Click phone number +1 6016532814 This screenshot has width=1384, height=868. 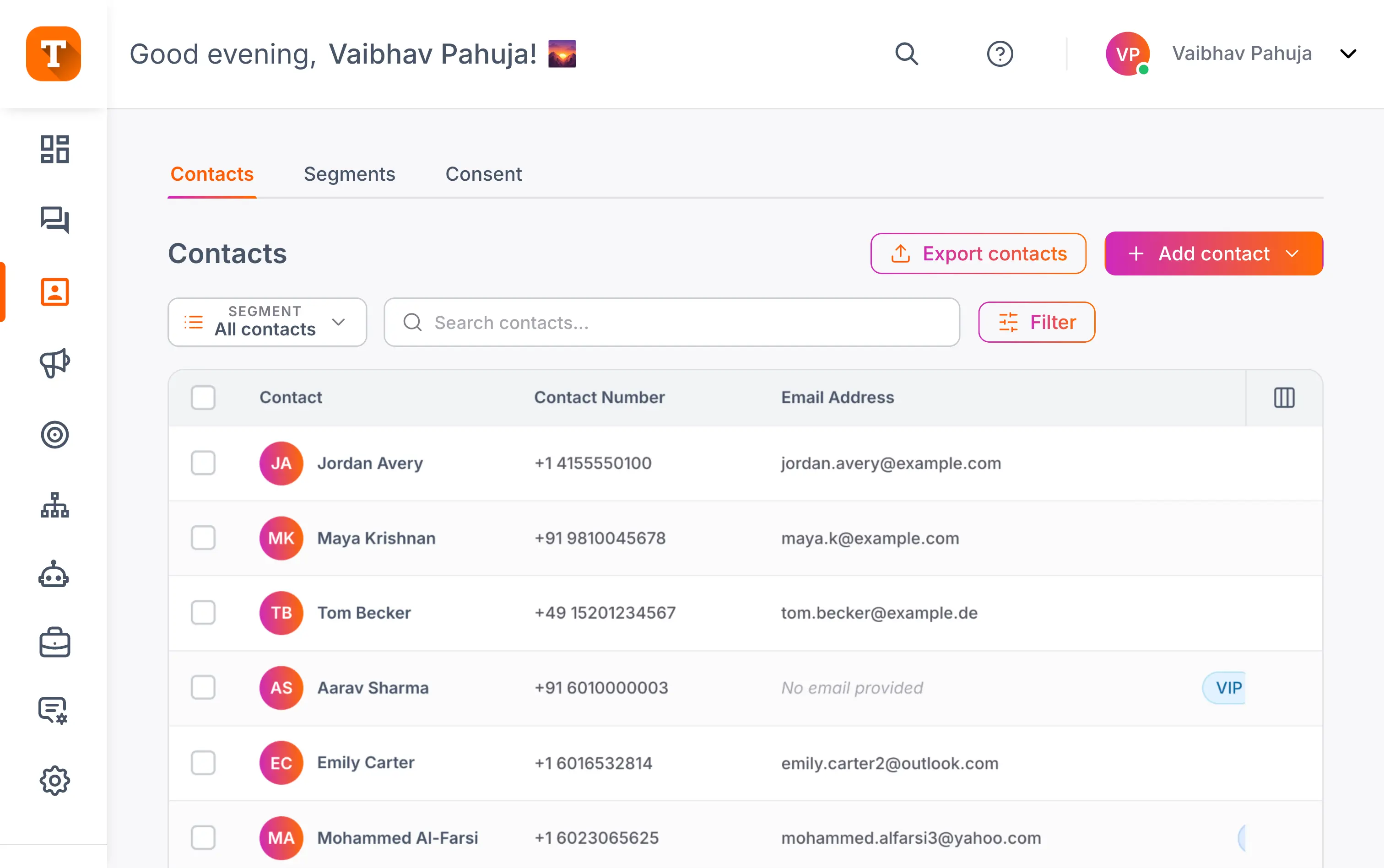[x=593, y=763]
